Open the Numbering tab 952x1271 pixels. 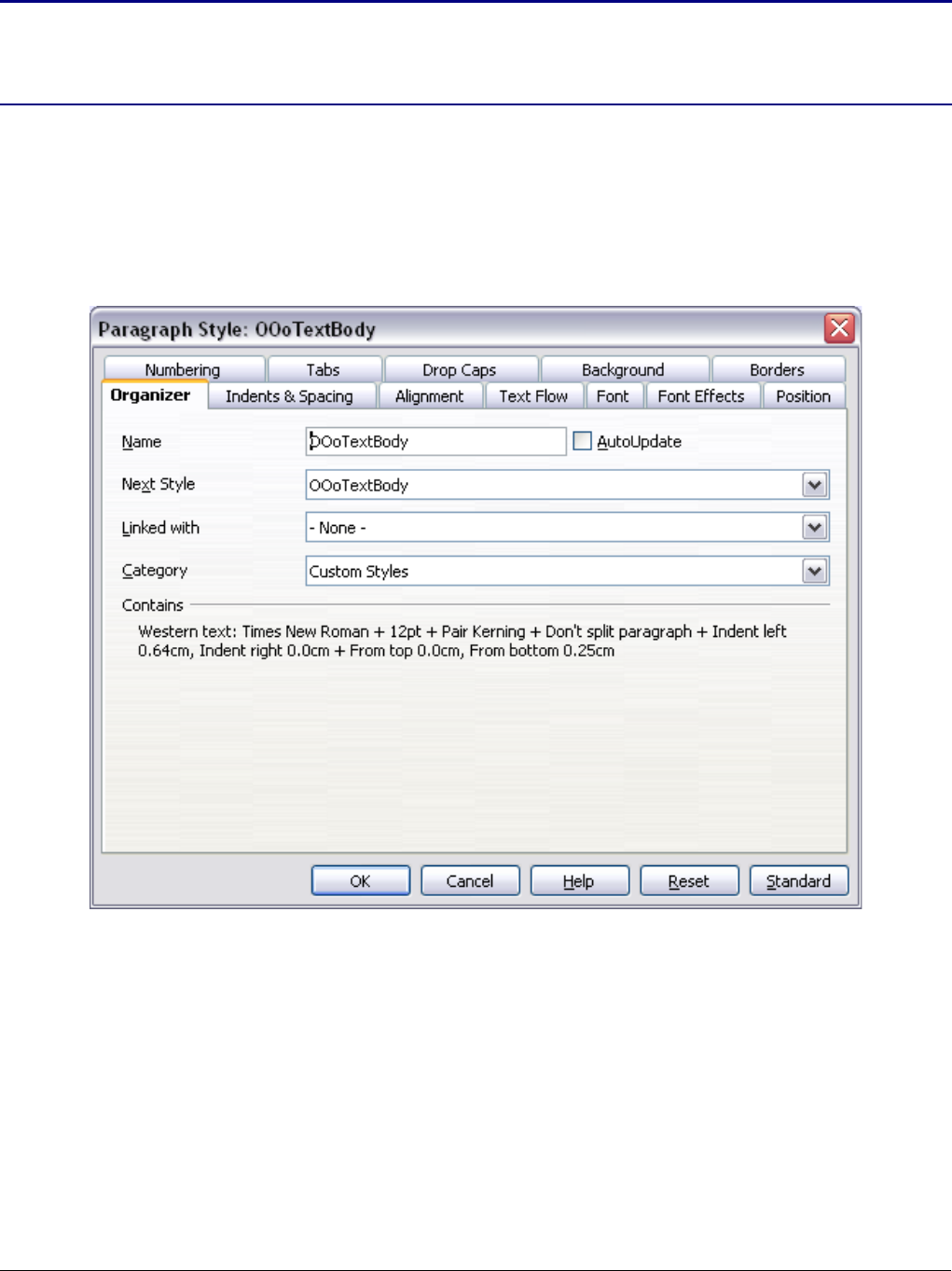[184, 369]
